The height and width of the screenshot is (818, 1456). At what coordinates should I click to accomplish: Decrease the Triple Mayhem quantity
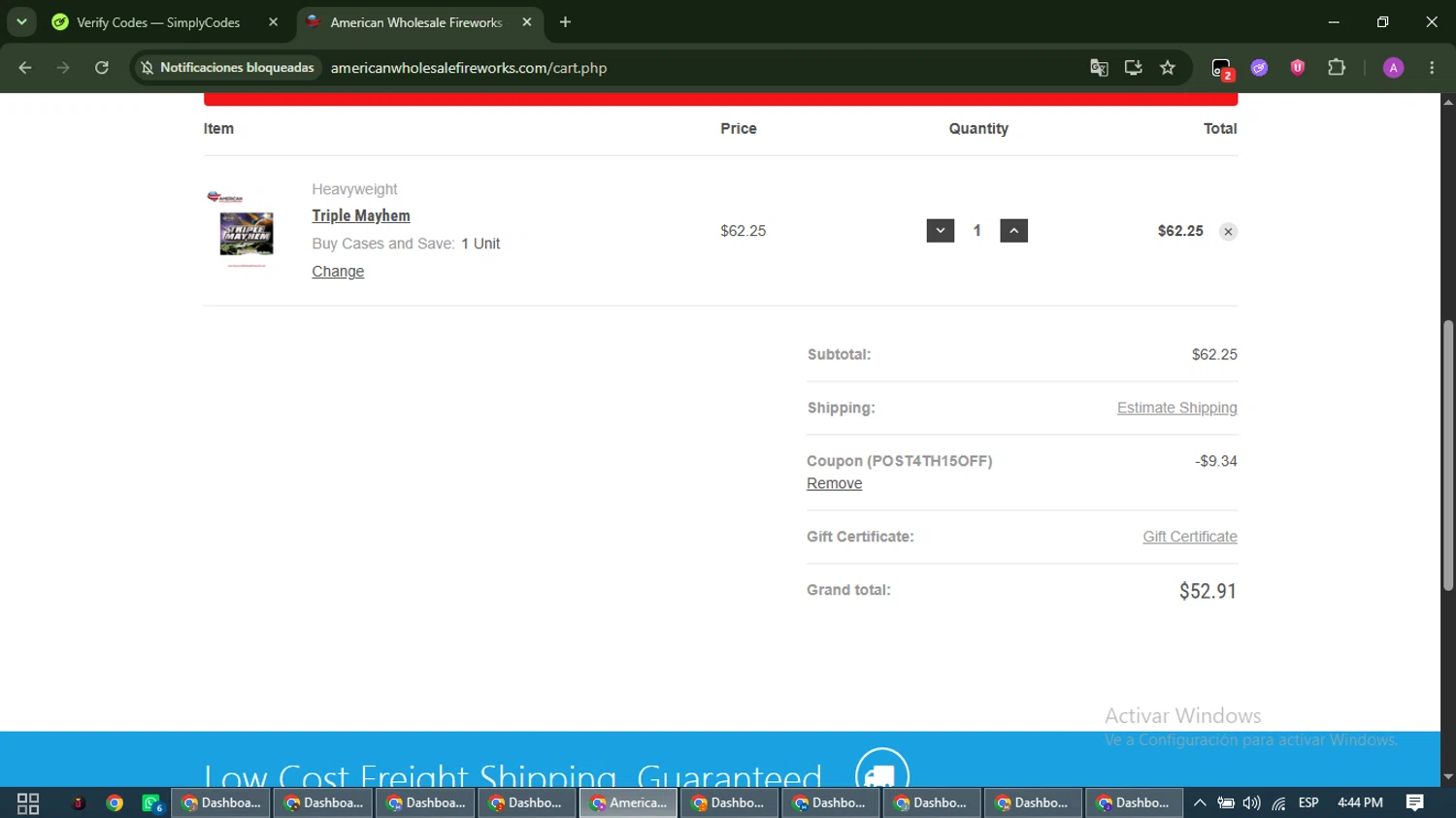[941, 231]
